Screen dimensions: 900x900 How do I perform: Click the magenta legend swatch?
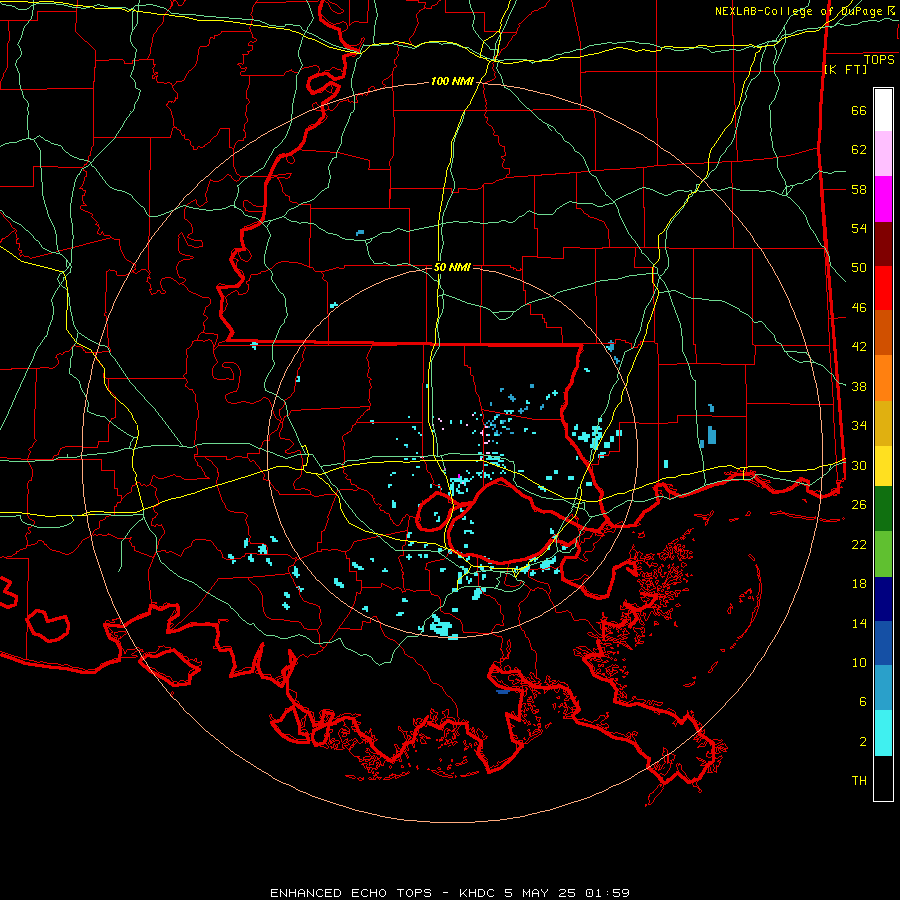[883, 199]
